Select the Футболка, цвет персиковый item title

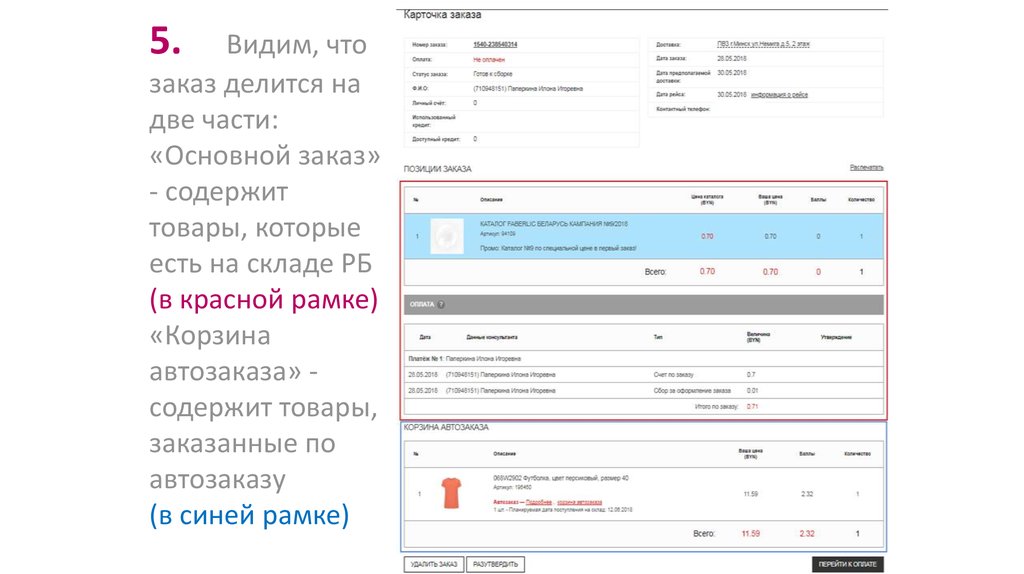[560, 478]
